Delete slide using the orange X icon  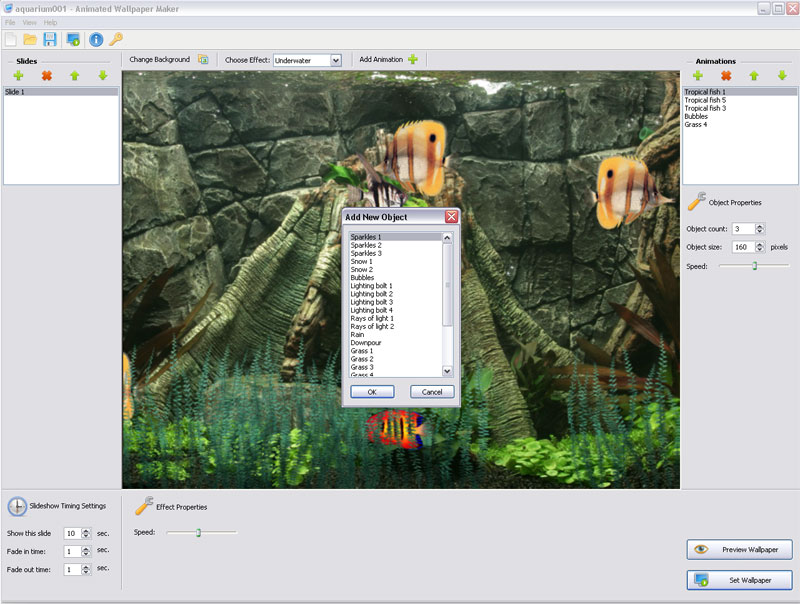coord(46,75)
